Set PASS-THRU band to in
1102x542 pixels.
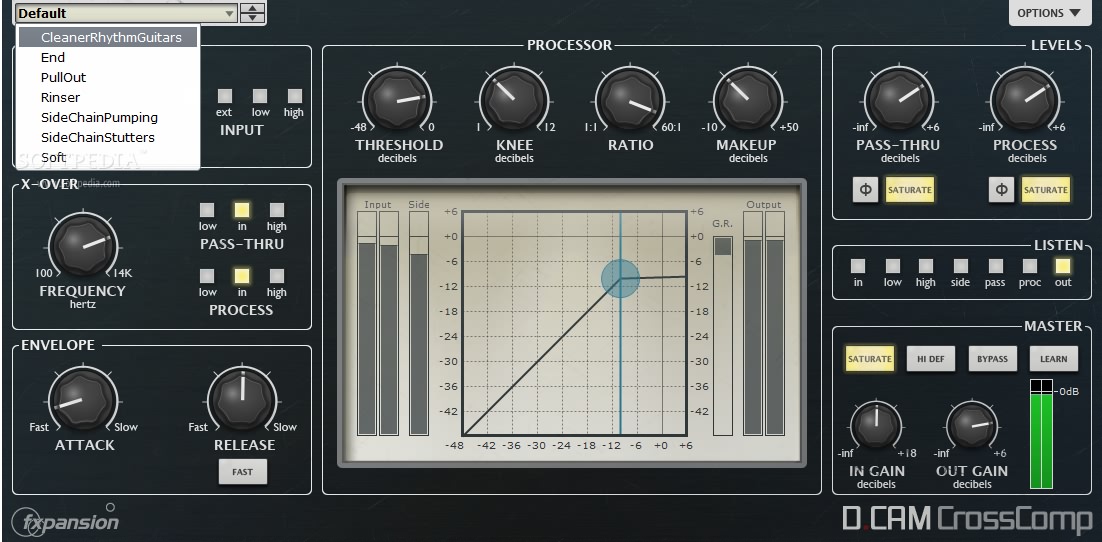[242, 209]
